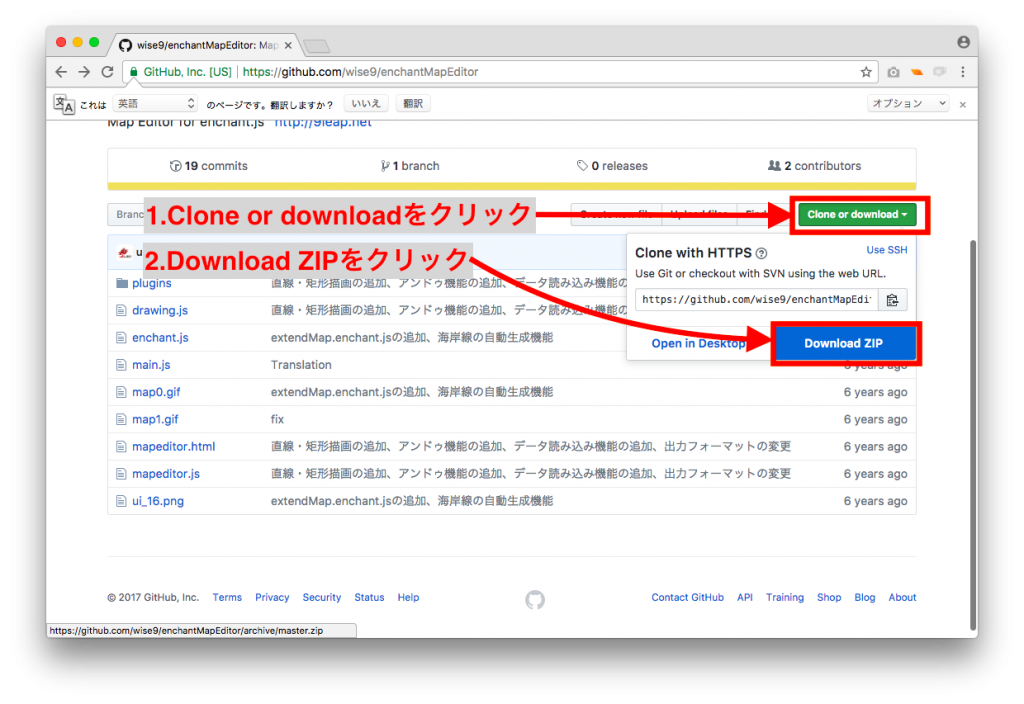Open the Branch selector dropdown
The height and width of the screenshot is (704, 1024).
point(126,214)
